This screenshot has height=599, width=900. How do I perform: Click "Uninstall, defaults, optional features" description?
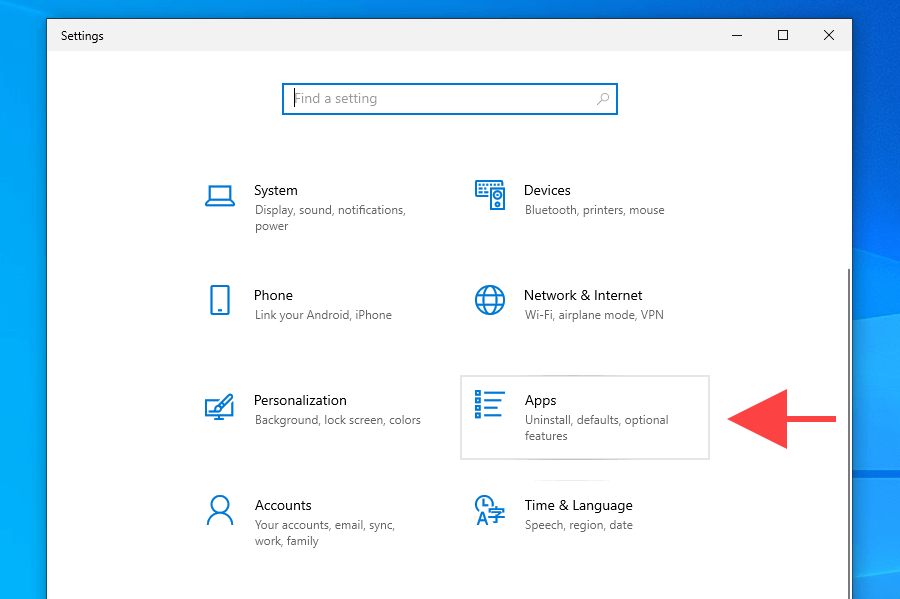(596, 428)
